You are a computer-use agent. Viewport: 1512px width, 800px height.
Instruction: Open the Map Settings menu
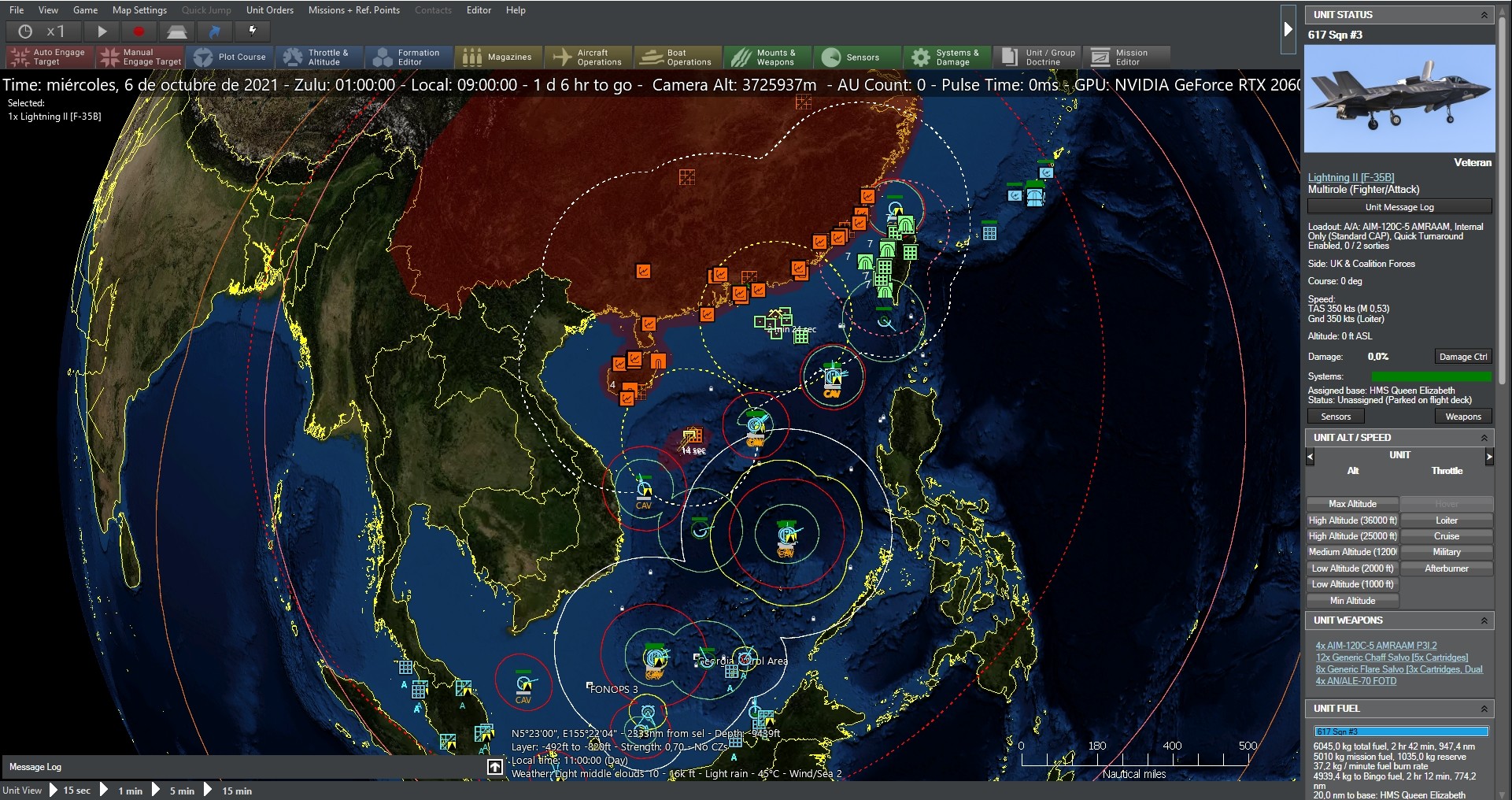[x=139, y=9]
